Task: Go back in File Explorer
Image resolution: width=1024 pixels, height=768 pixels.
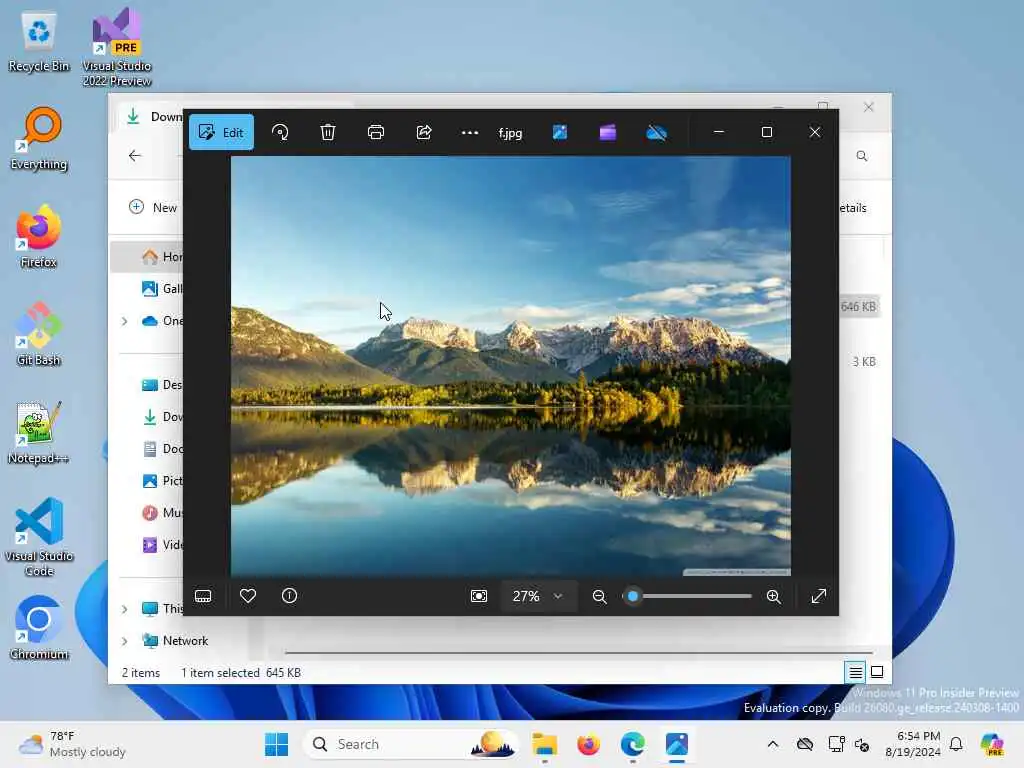Action: coord(135,155)
